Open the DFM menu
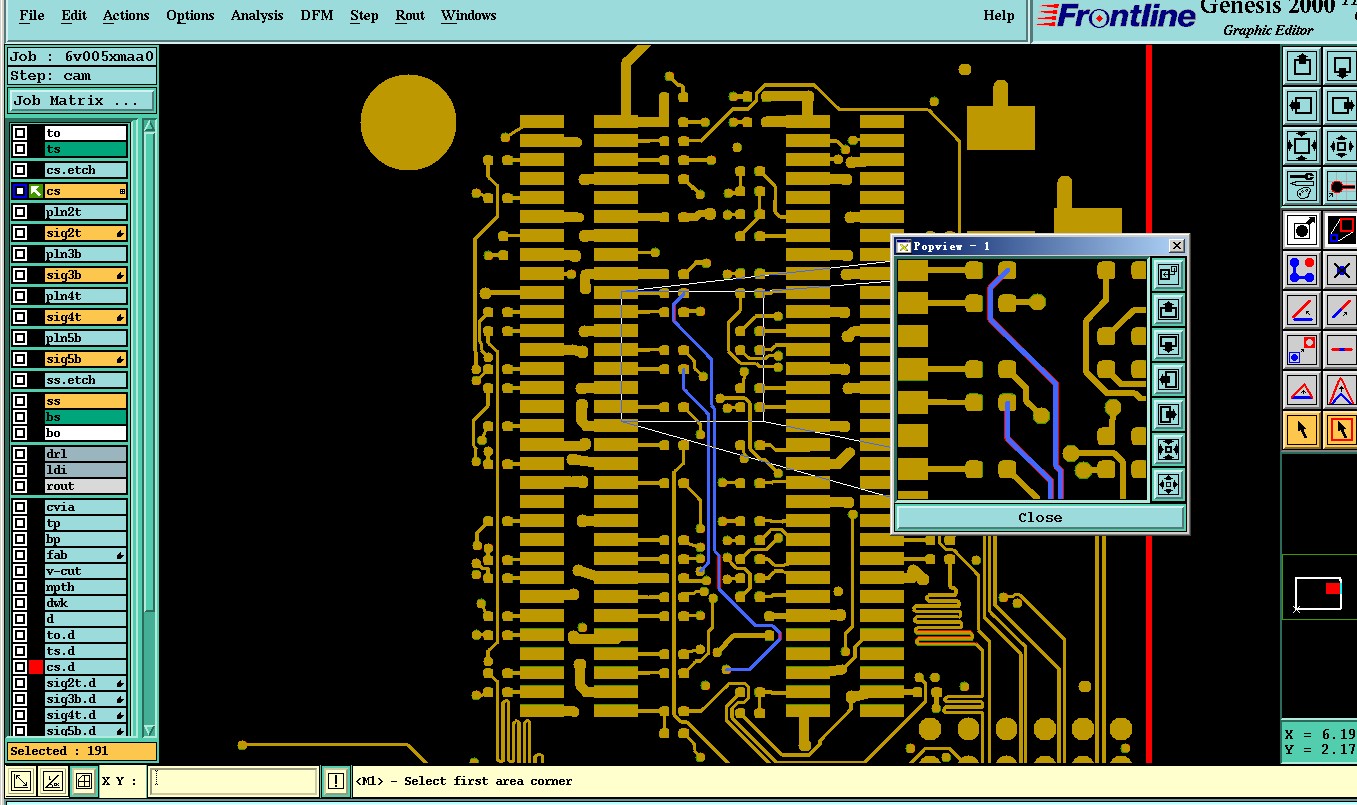The image size is (1357, 805). [317, 15]
